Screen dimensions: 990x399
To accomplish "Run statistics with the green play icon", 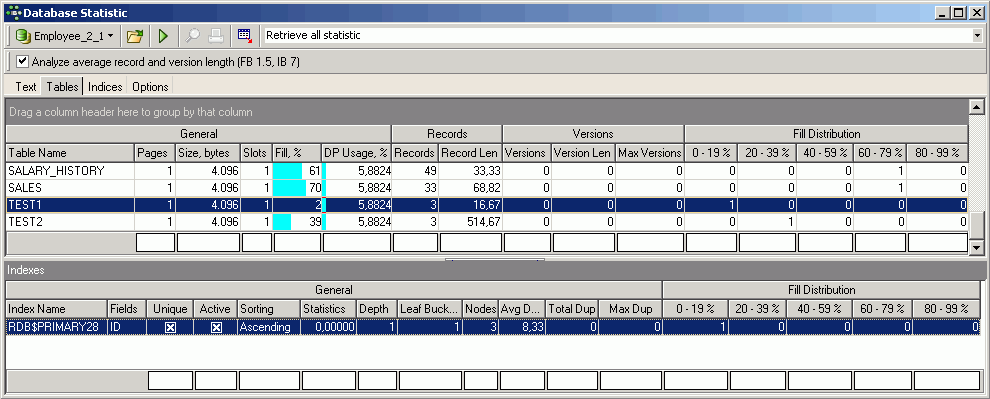I will [x=164, y=36].
